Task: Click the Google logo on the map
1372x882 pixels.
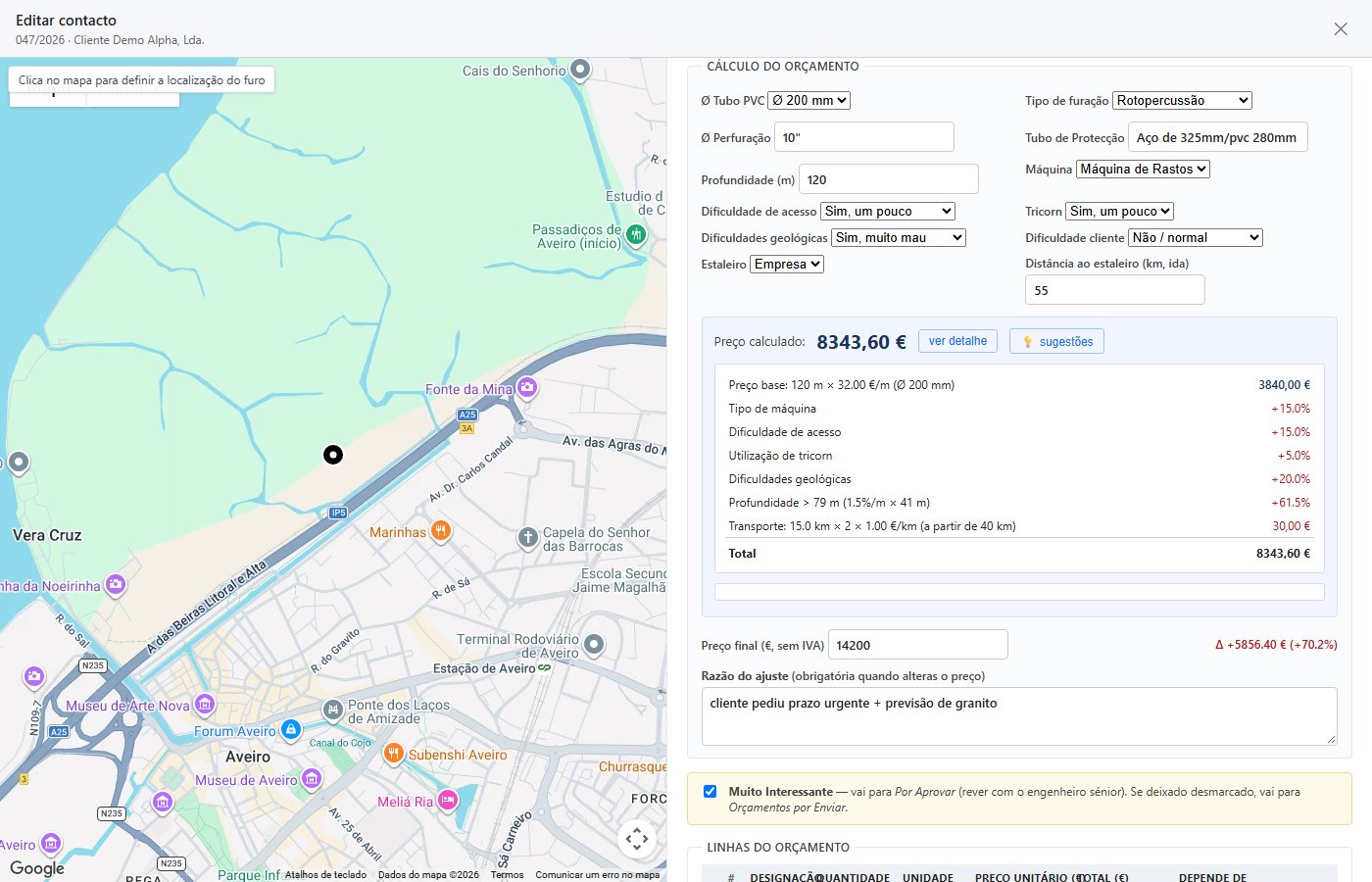Action: (x=37, y=868)
